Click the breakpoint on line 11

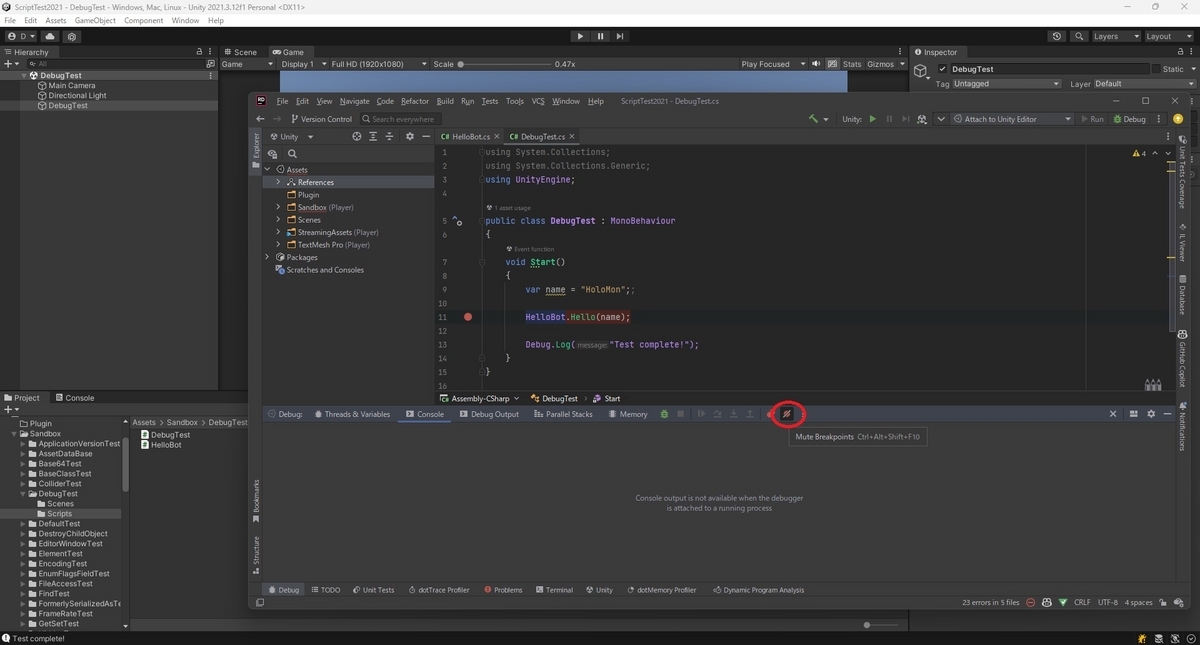(467, 317)
